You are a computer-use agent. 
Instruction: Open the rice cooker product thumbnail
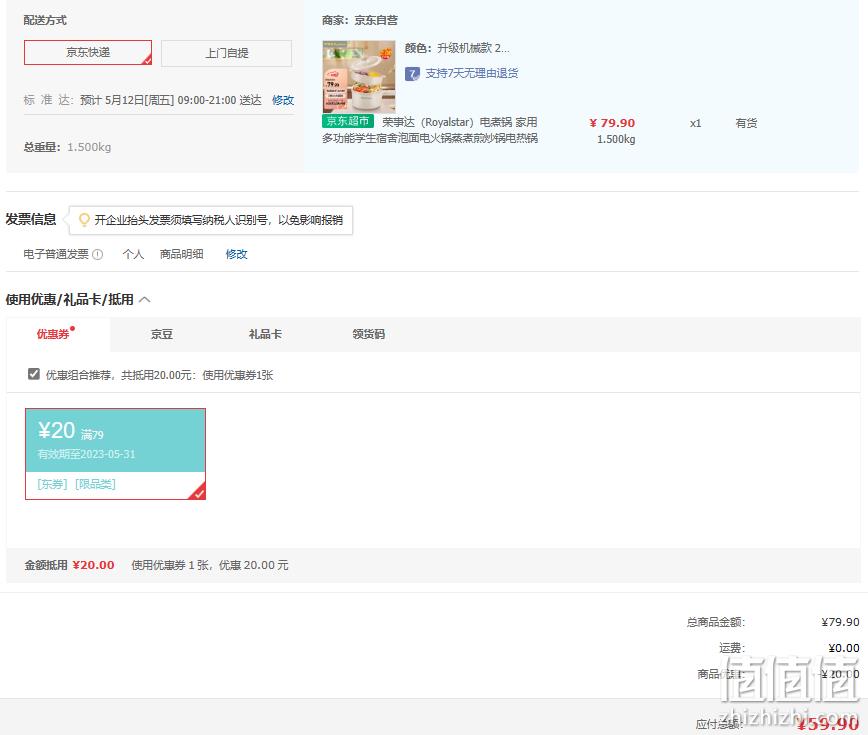point(359,76)
